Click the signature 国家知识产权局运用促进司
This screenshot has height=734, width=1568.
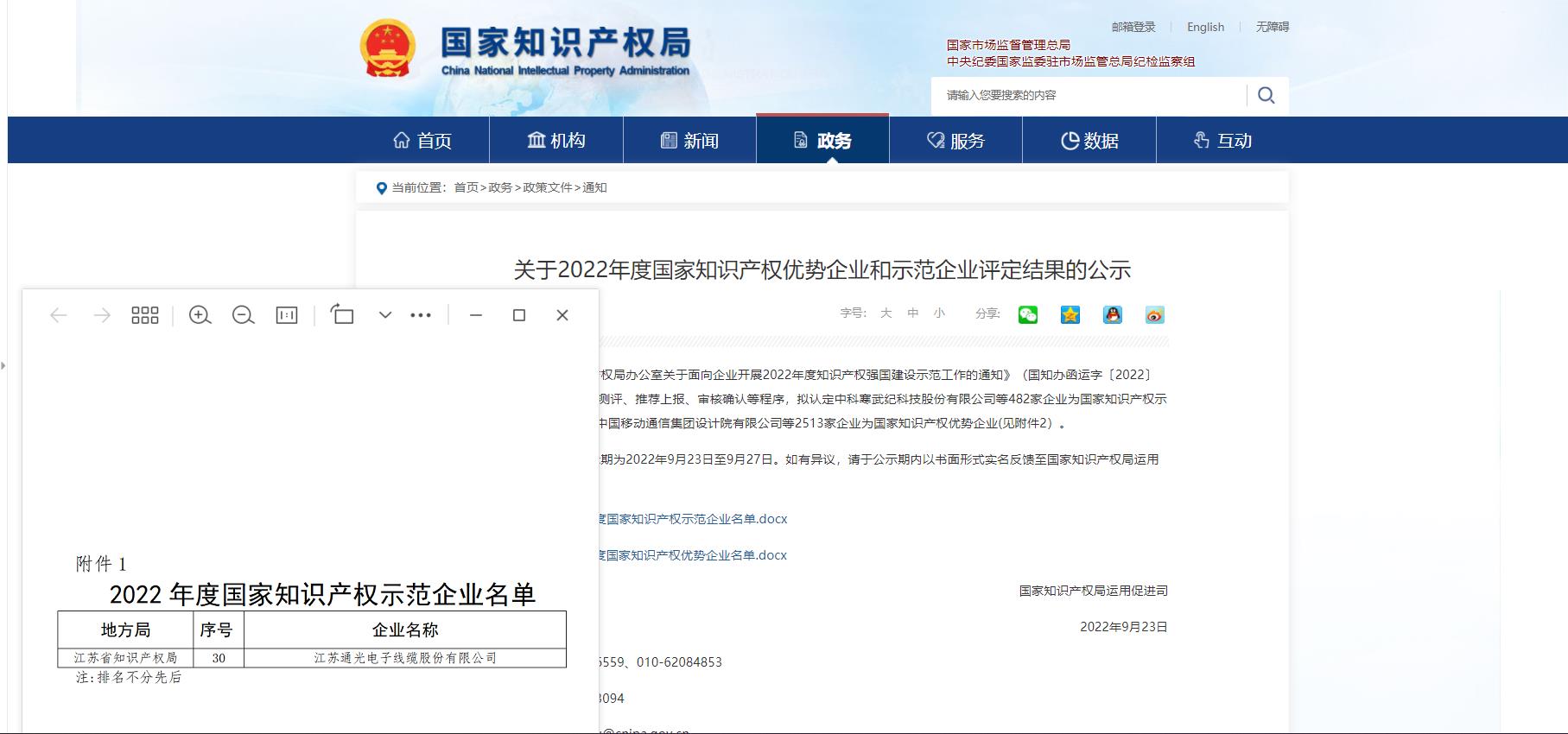coord(1093,591)
